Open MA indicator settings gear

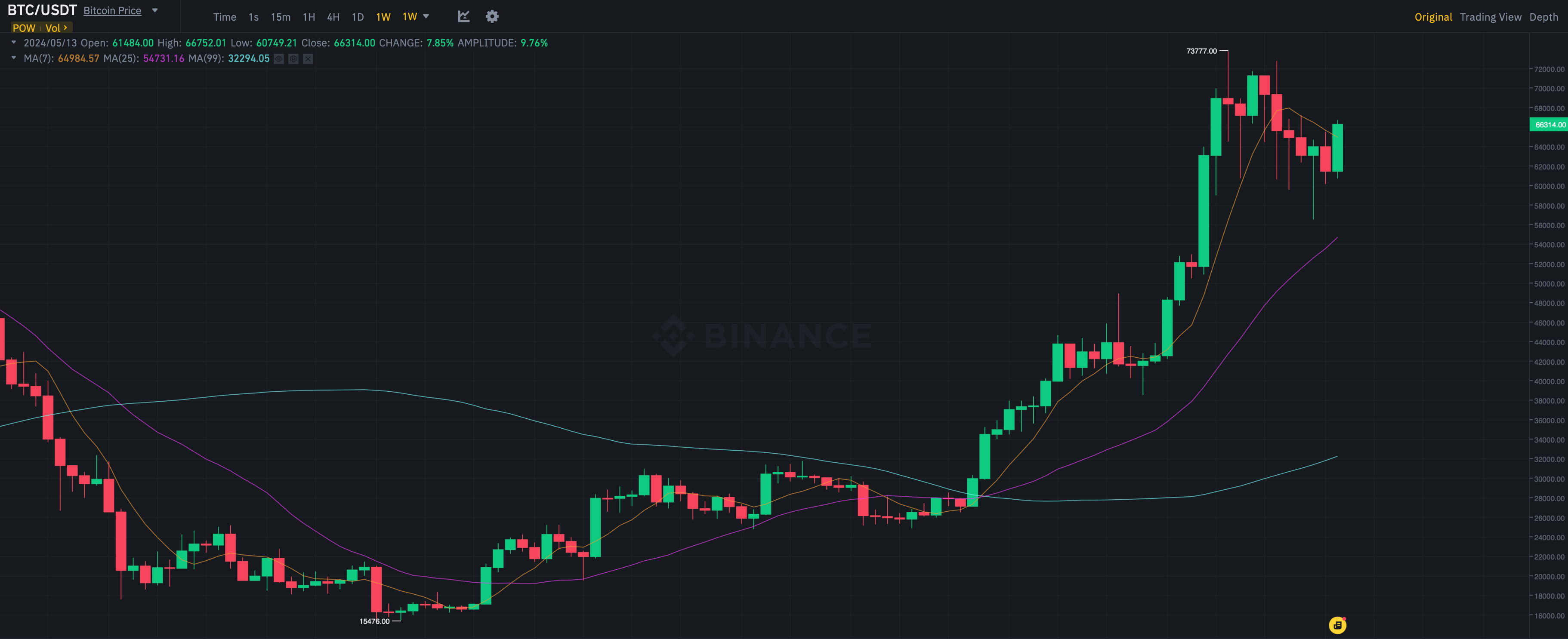click(x=293, y=58)
